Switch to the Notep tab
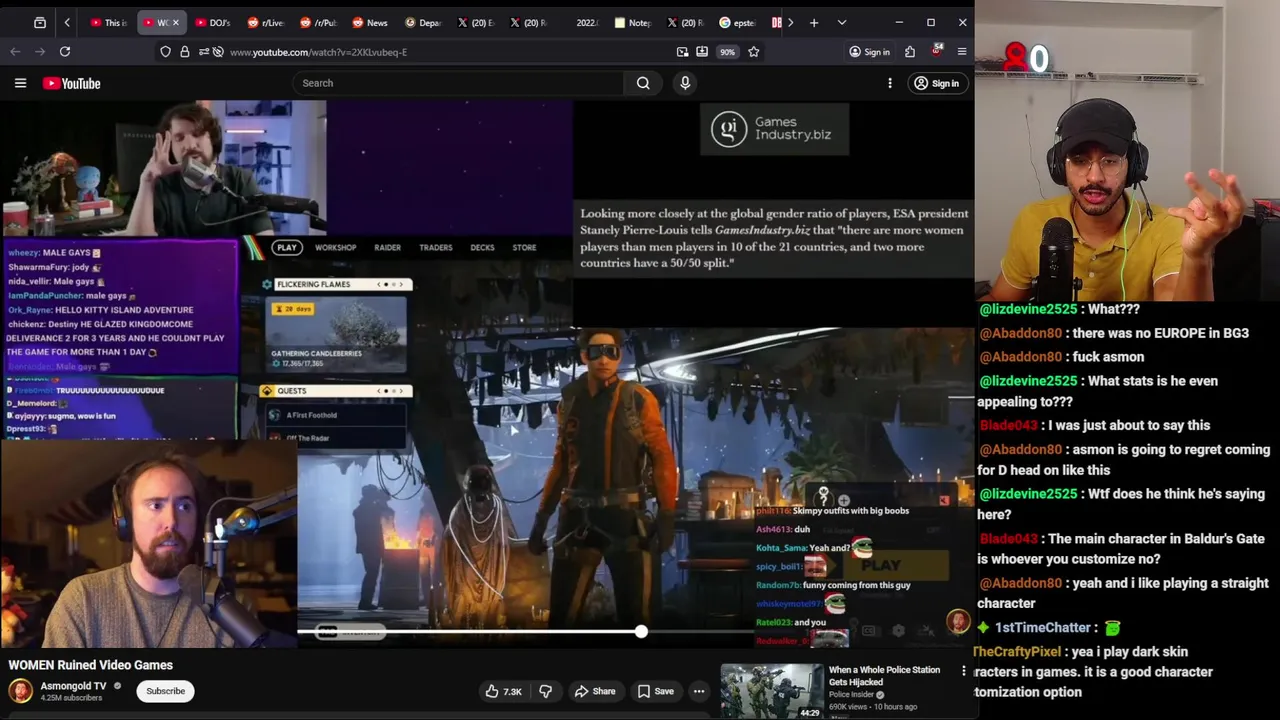This screenshot has width=1280, height=720. pos(632,22)
